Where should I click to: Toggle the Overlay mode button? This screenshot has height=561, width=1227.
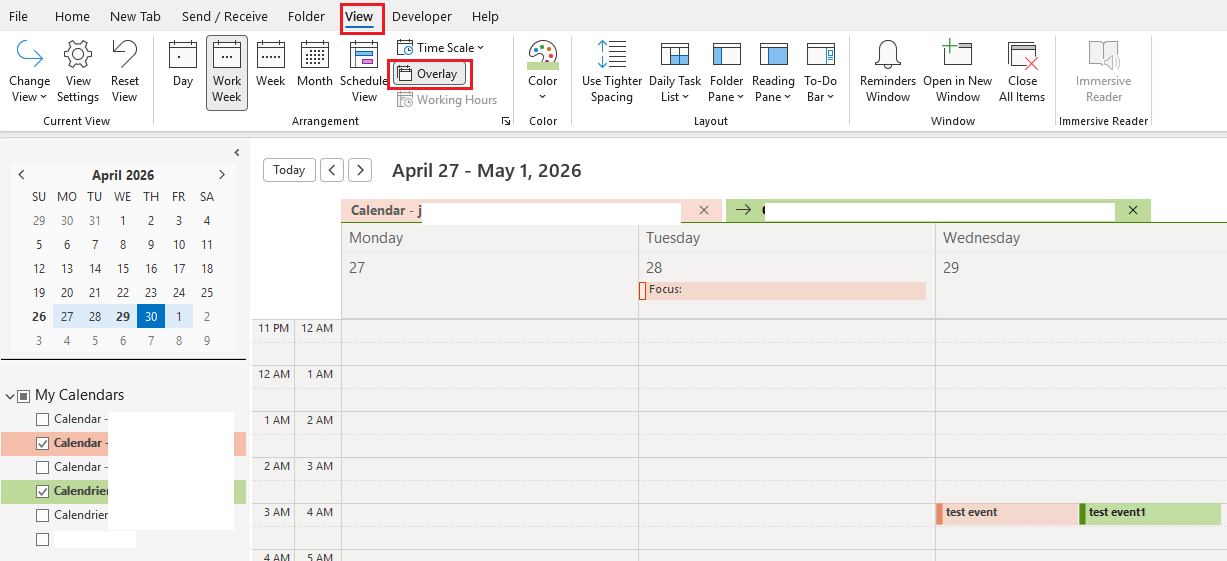pos(429,74)
